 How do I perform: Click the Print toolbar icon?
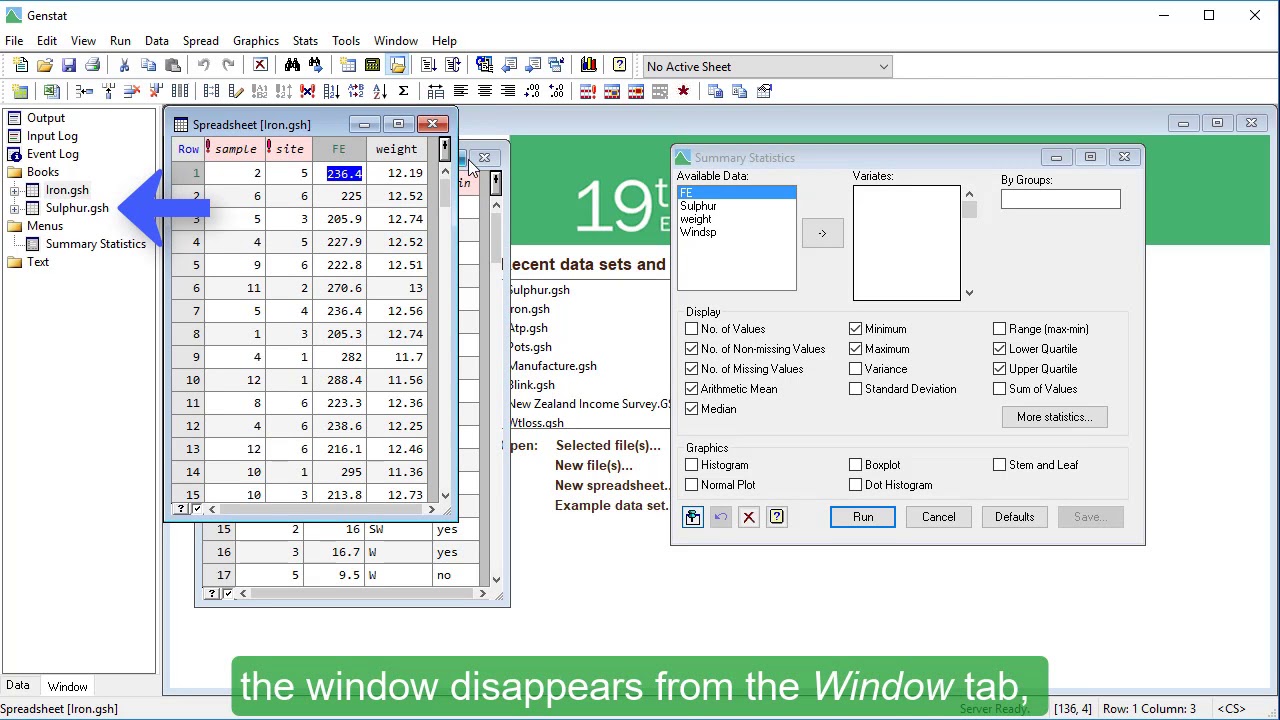(x=93, y=66)
